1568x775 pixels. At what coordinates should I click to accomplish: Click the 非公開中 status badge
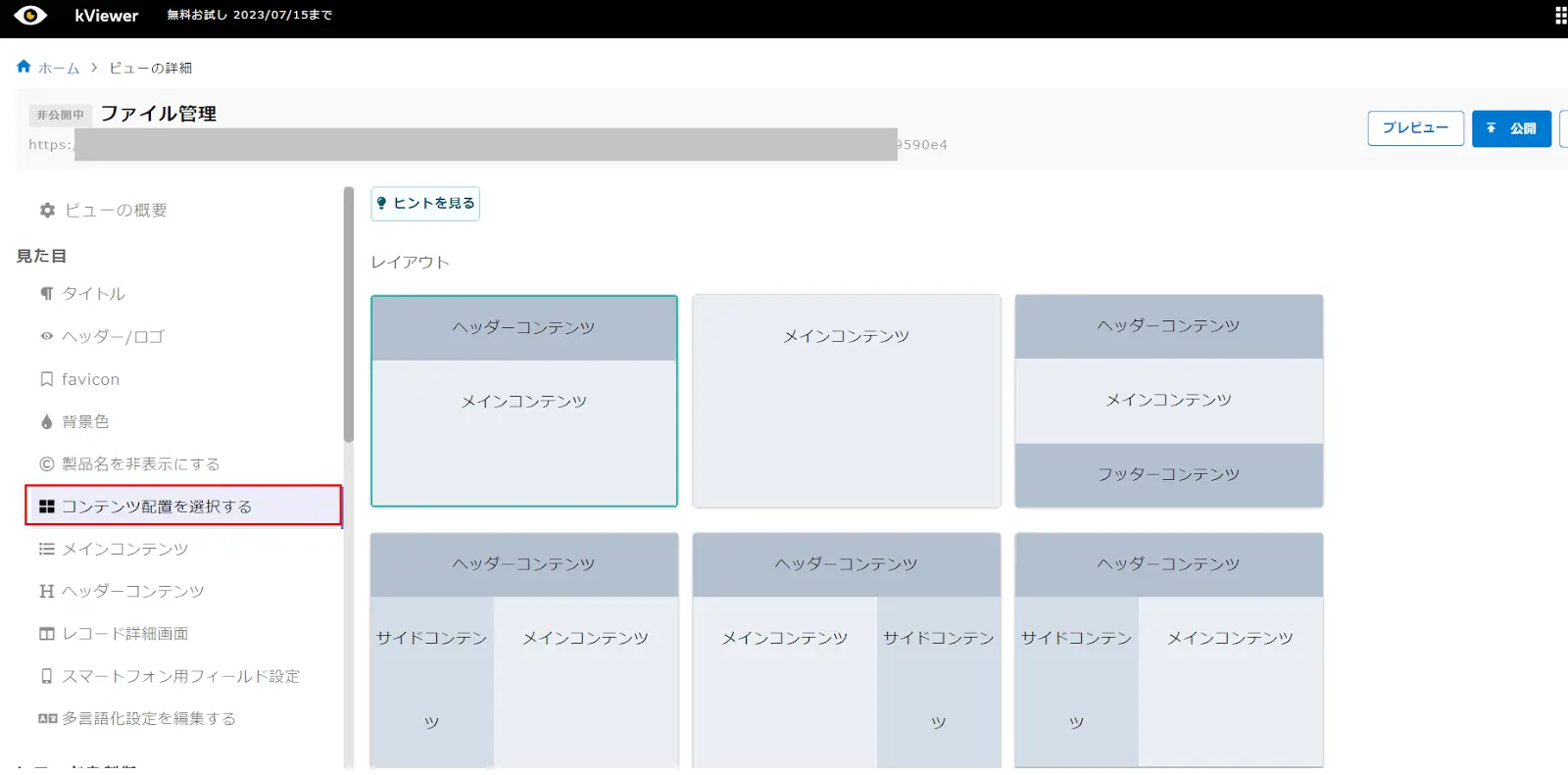coord(61,115)
